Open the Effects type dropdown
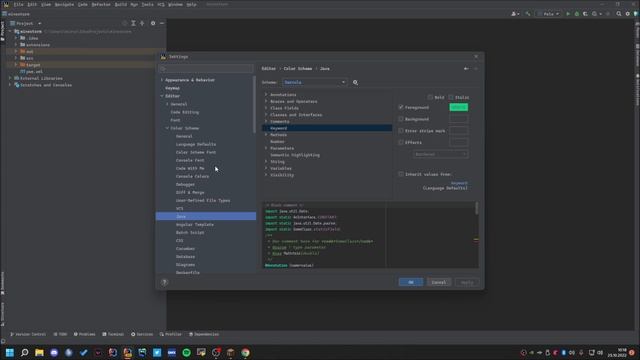This screenshot has width=640, height=360. pyautogui.click(x=440, y=154)
